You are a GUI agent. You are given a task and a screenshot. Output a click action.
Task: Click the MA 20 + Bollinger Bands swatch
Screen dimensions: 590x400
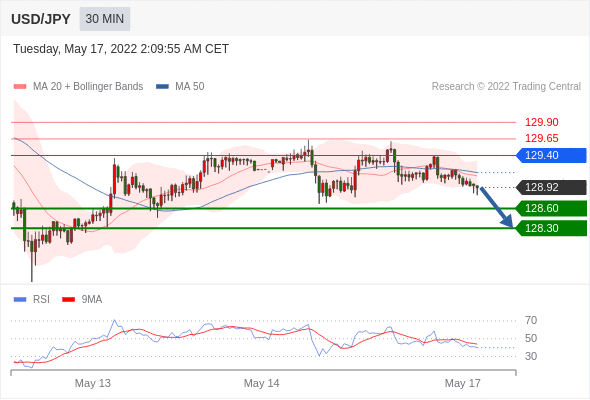pos(20,87)
